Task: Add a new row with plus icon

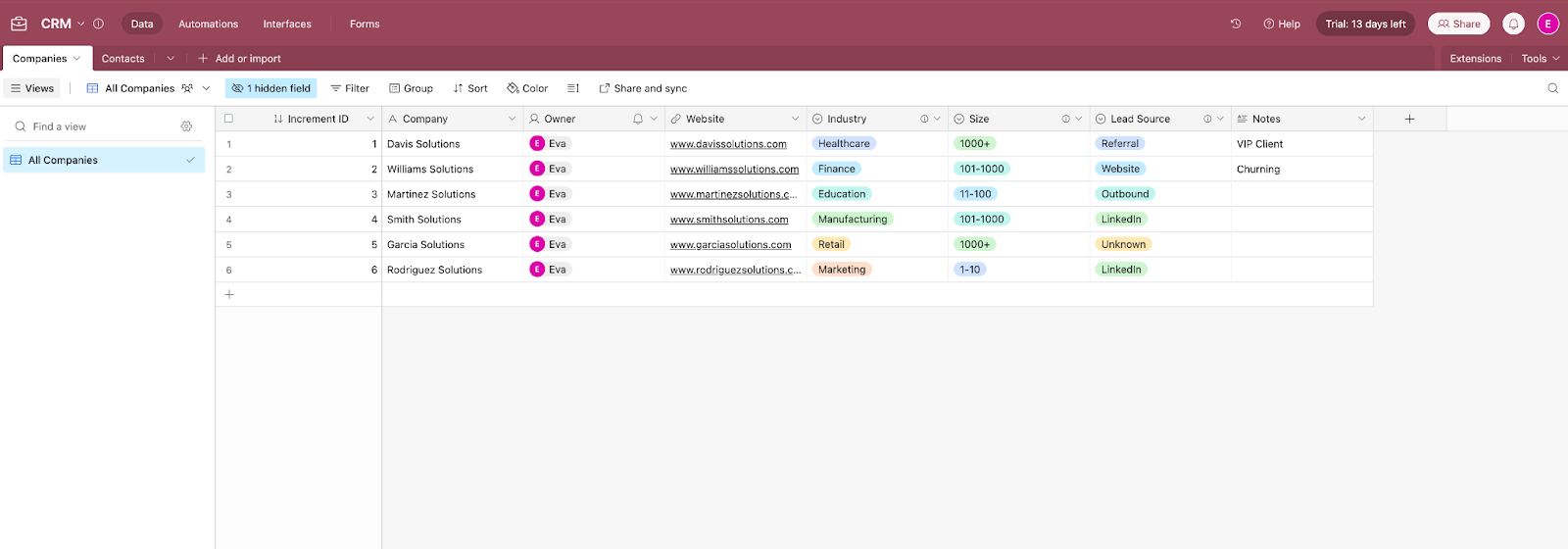Action: pyautogui.click(x=229, y=294)
